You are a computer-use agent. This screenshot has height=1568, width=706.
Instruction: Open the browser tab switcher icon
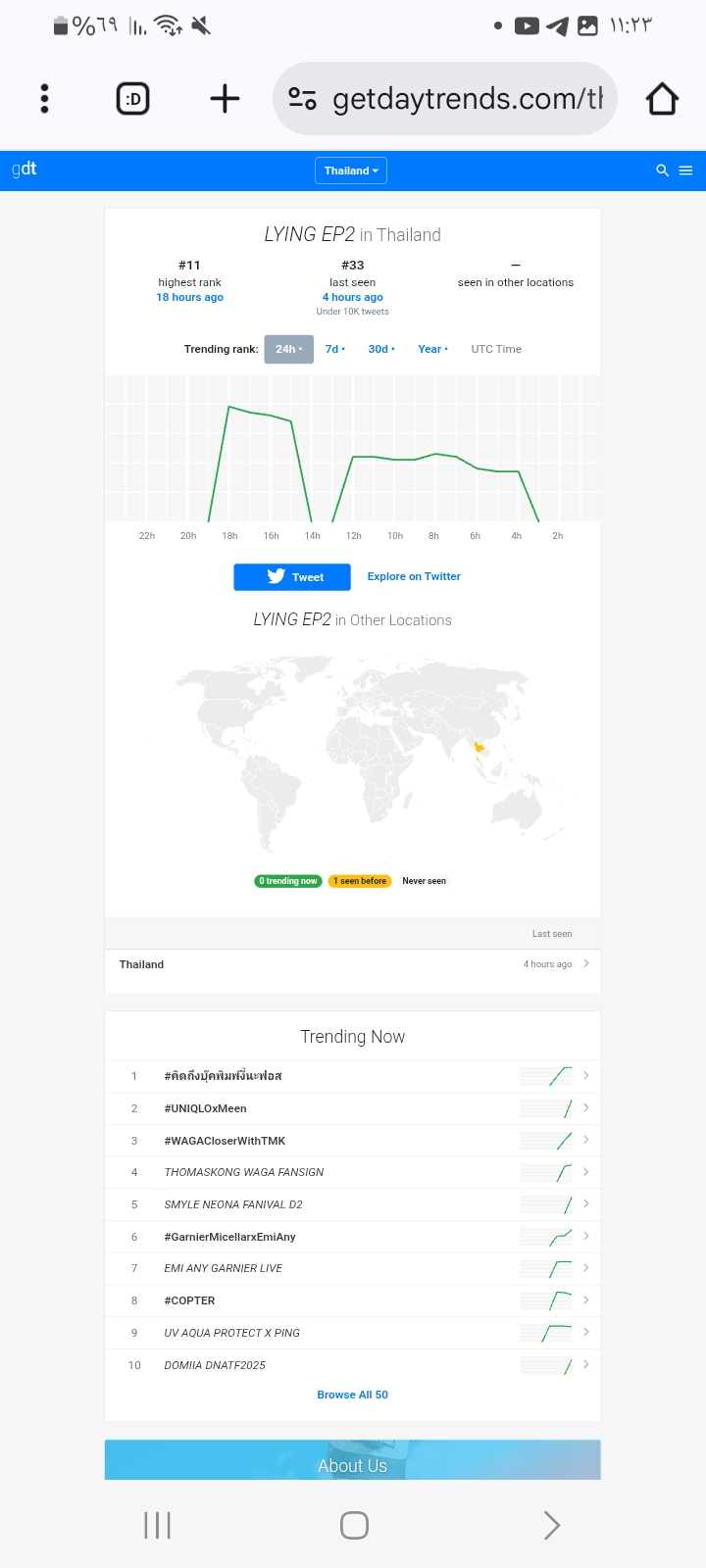[133, 99]
